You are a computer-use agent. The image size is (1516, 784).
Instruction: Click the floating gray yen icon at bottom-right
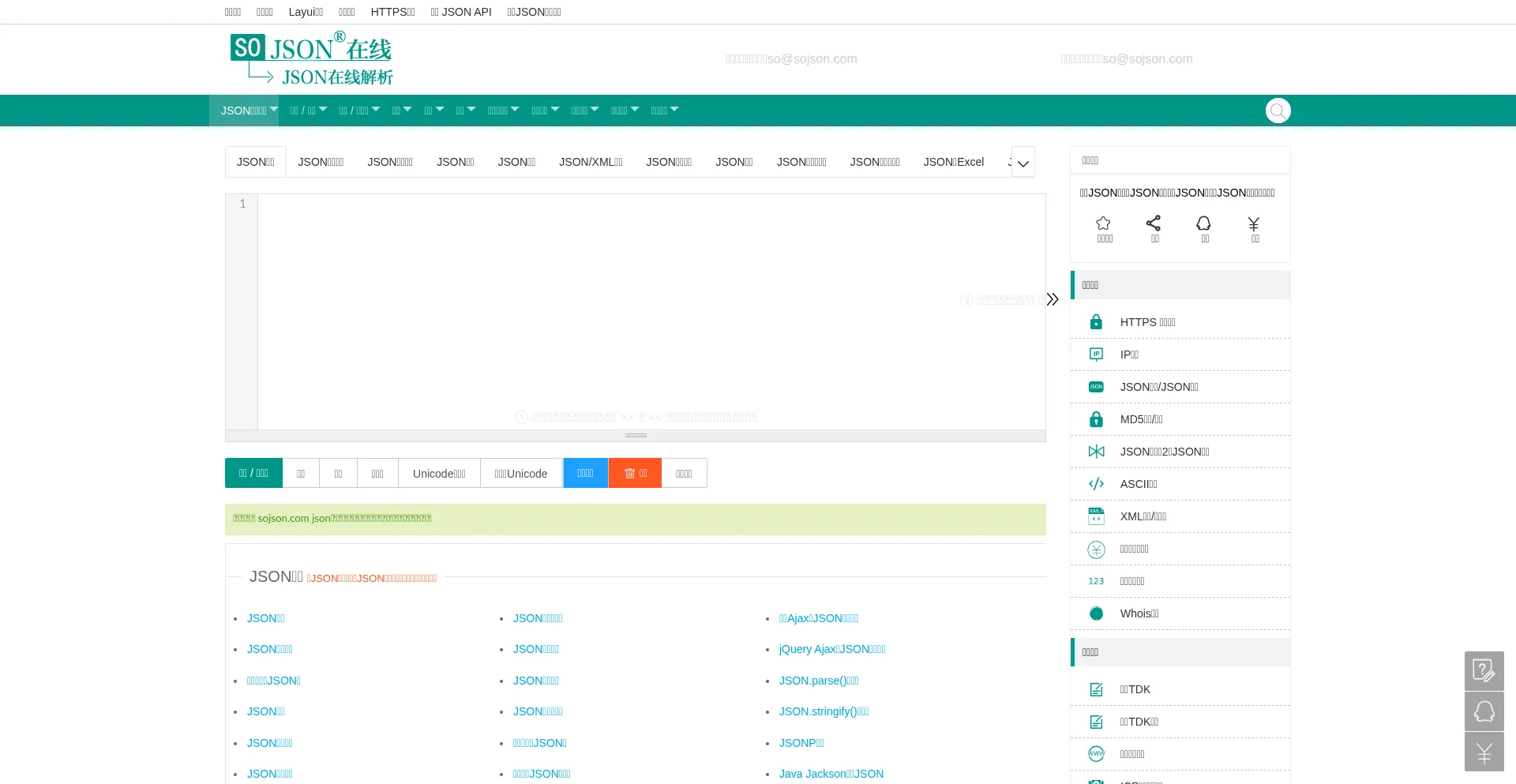click(1484, 752)
